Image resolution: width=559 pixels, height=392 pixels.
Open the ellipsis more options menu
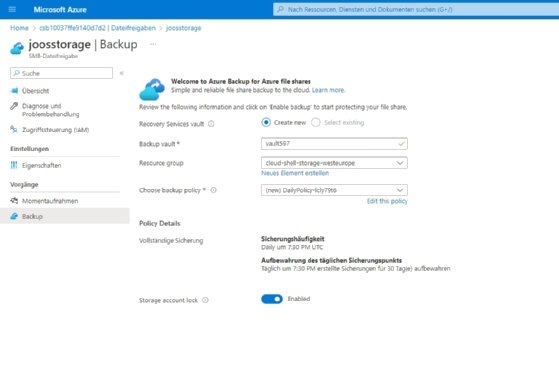(153, 44)
